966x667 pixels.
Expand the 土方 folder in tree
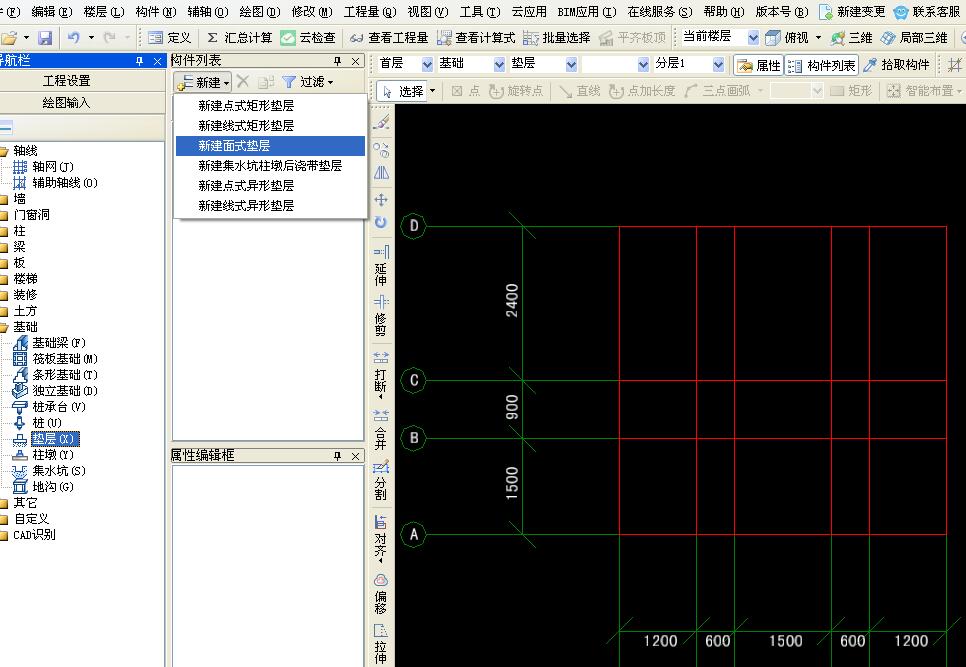18,311
